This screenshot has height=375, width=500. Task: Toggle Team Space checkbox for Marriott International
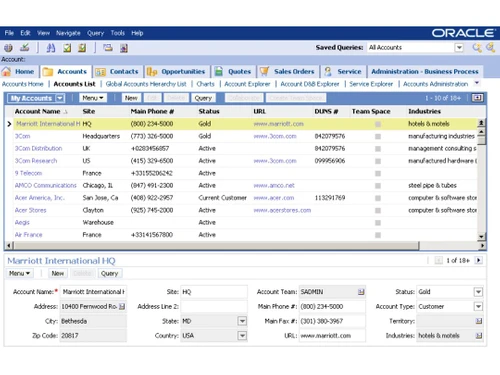click(378, 124)
